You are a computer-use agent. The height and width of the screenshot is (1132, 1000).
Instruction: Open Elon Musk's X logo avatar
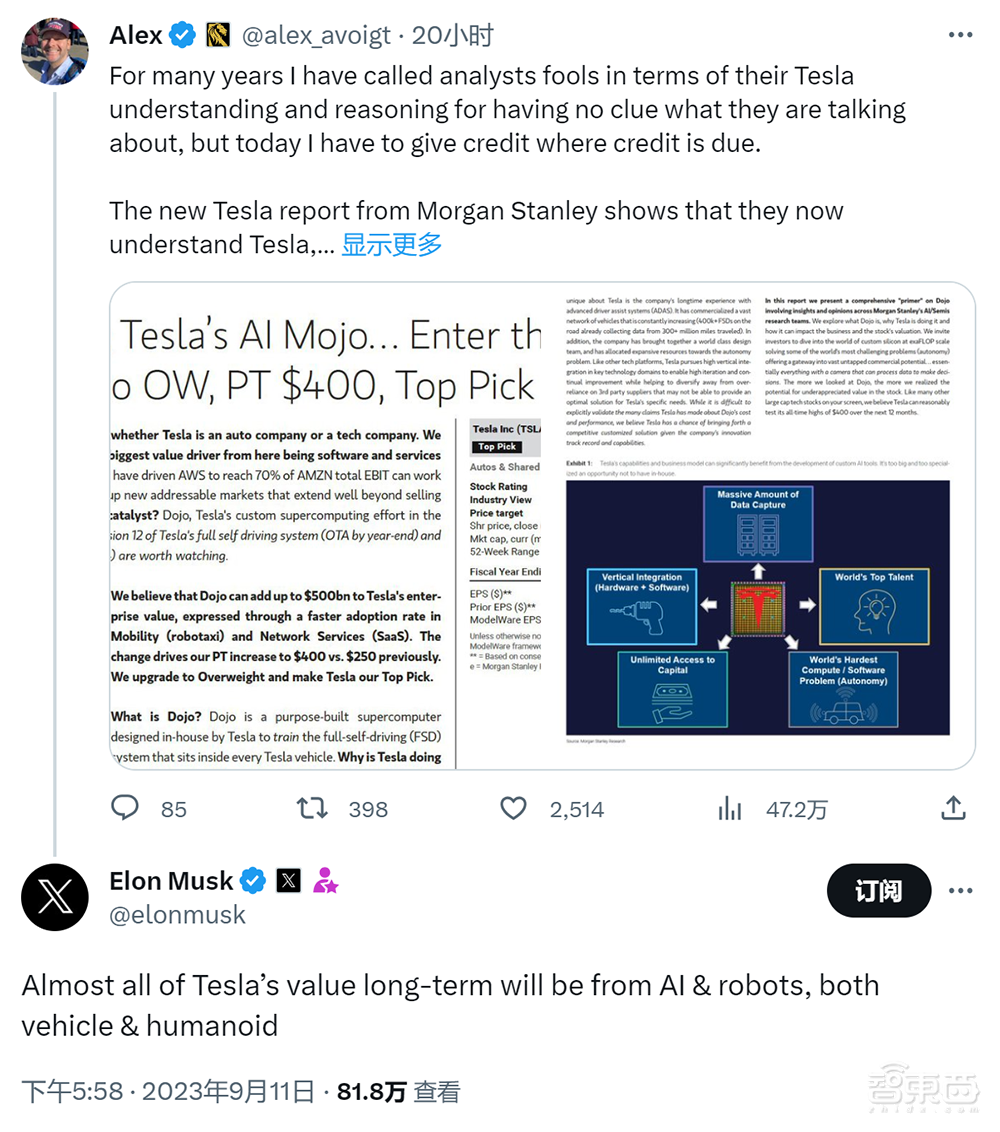(x=54, y=897)
